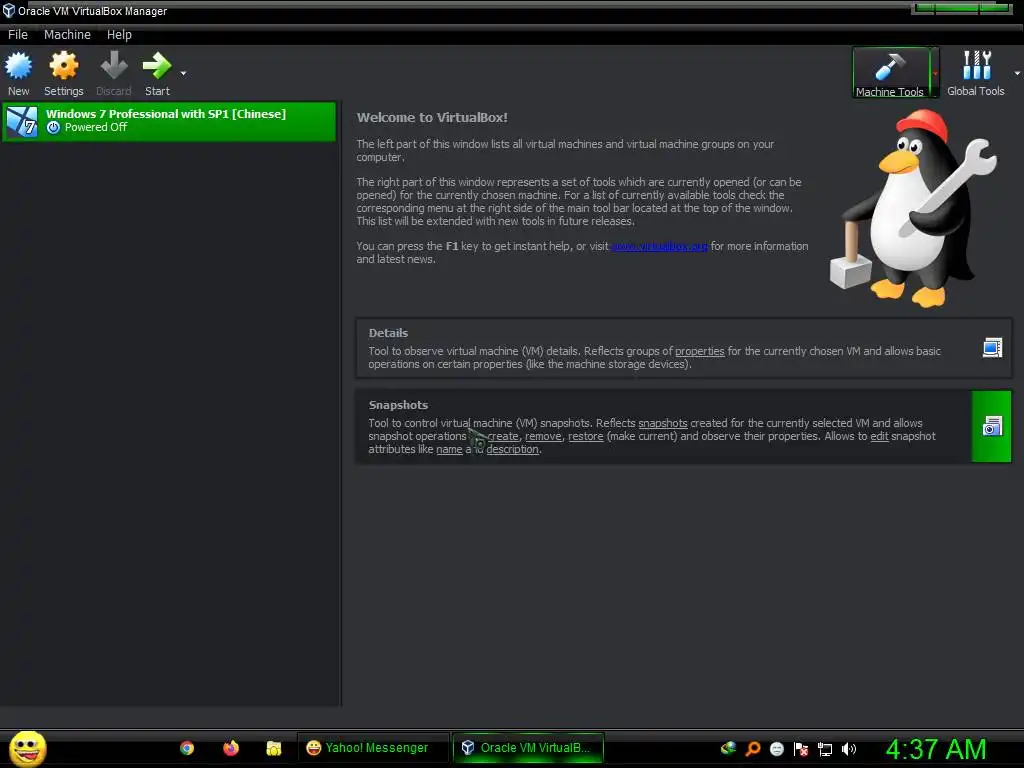
Task: Select Global Tools button
Action: point(976,72)
